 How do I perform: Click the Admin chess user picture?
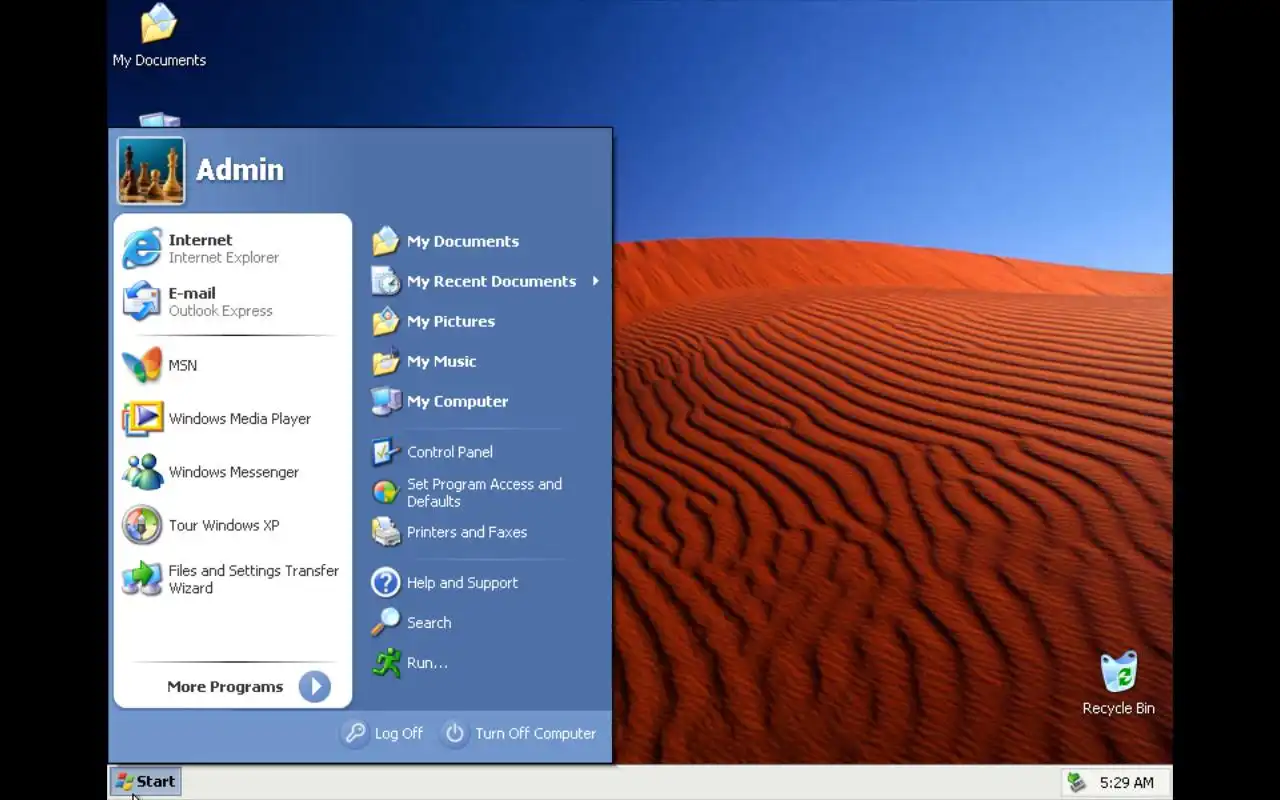tap(151, 170)
